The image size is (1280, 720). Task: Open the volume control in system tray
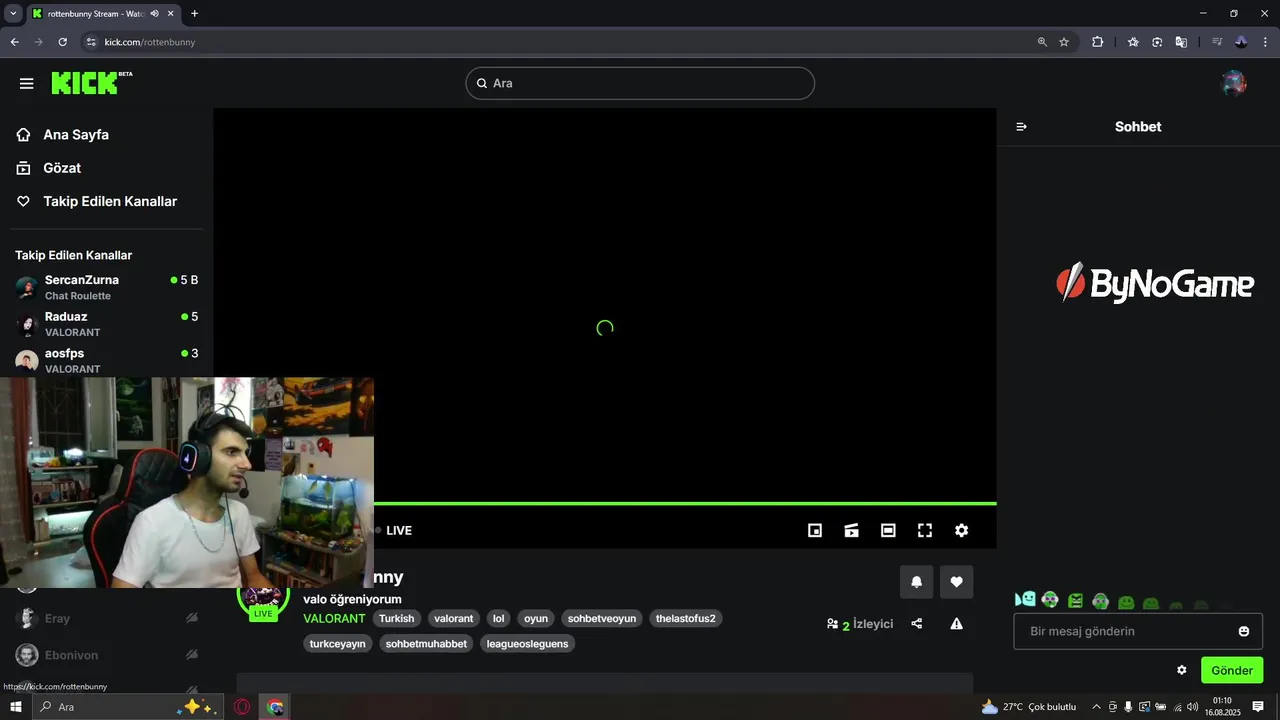tap(1192, 707)
